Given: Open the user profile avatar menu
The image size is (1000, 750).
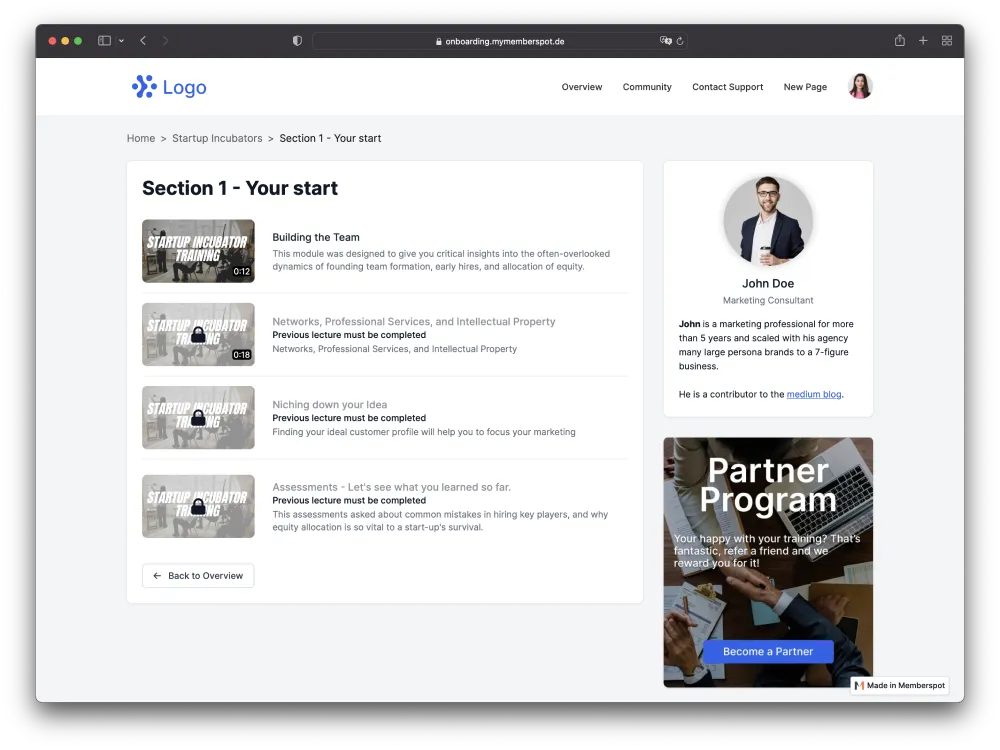Looking at the screenshot, I should [860, 86].
